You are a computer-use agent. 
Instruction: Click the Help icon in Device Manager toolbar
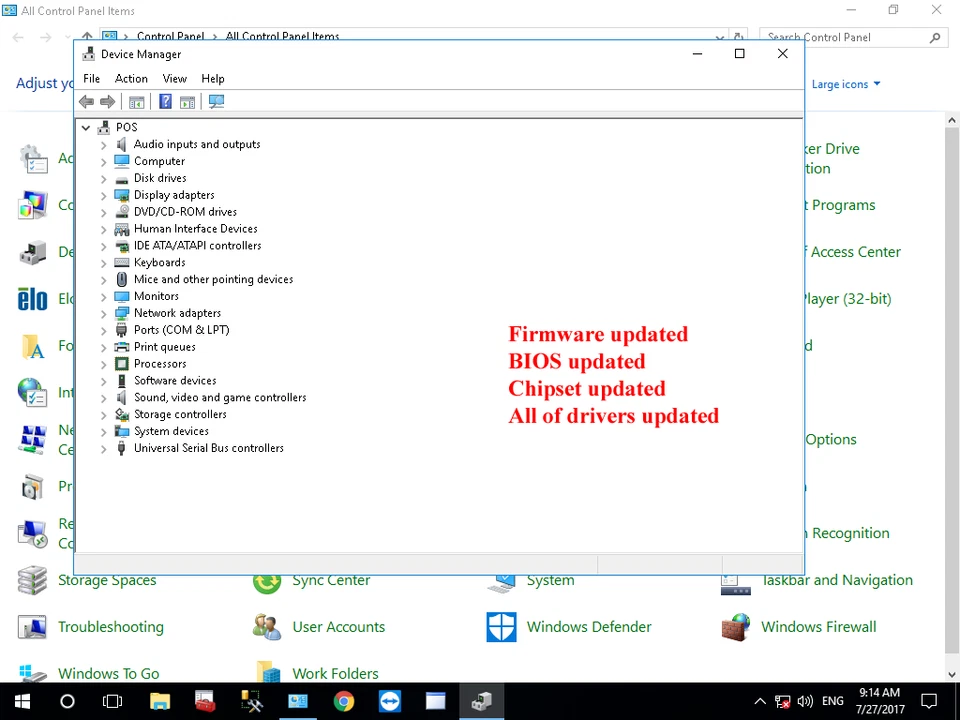pyautogui.click(x=165, y=101)
